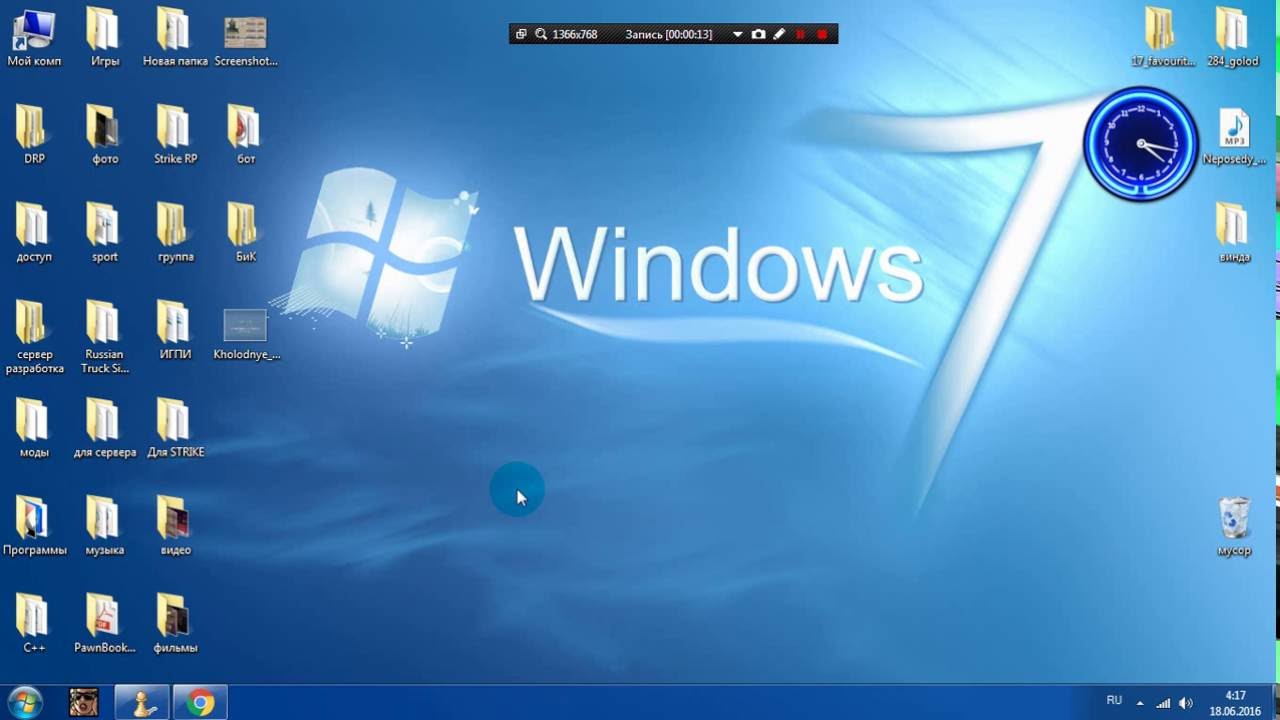Select the доступ folder
The width and height of the screenshot is (1280, 720).
pyautogui.click(x=34, y=233)
